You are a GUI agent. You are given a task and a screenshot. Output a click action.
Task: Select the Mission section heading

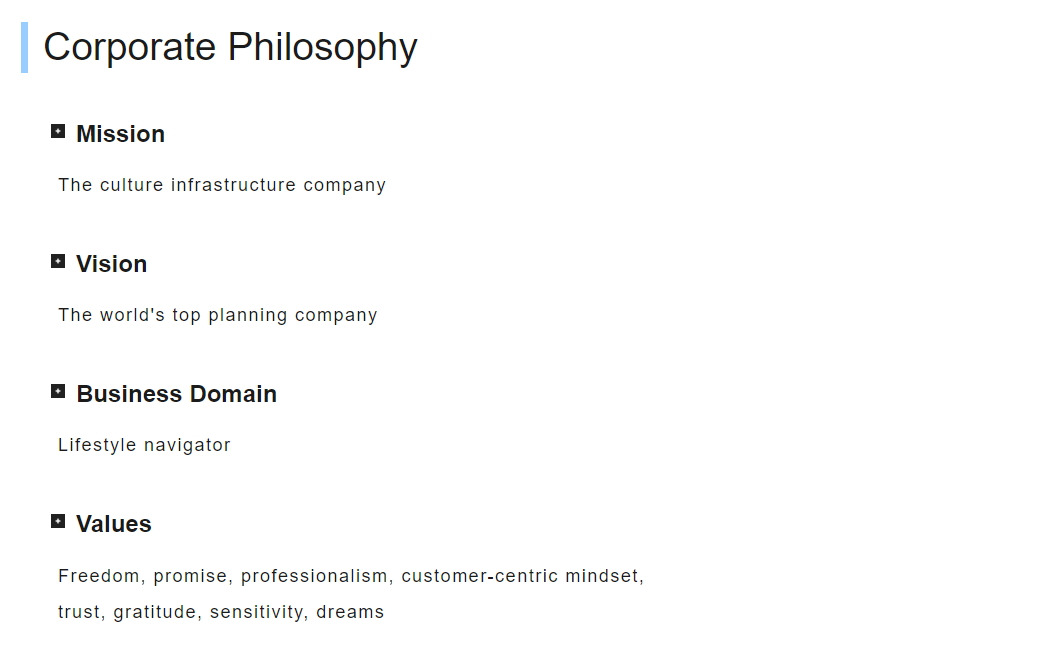coord(120,133)
